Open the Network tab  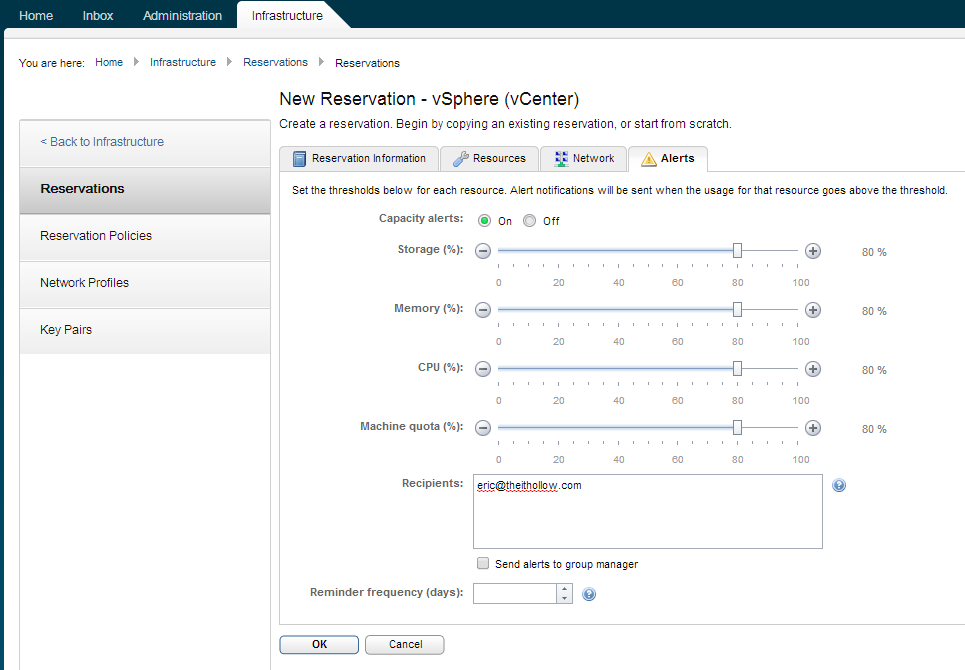[x=584, y=159]
